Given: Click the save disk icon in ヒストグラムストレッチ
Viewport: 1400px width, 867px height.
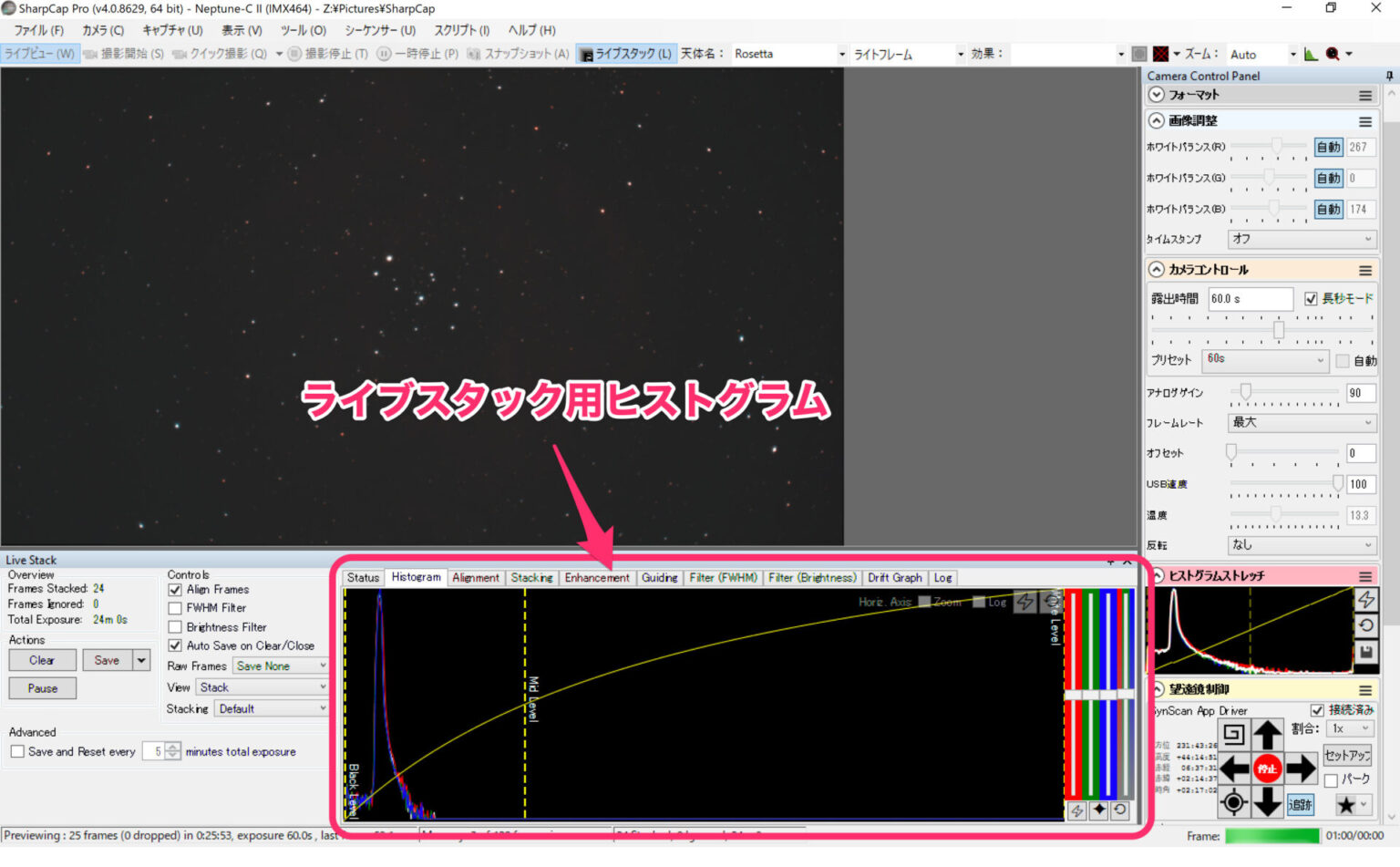Looking at the screenshot, I should coord(1365,653).
